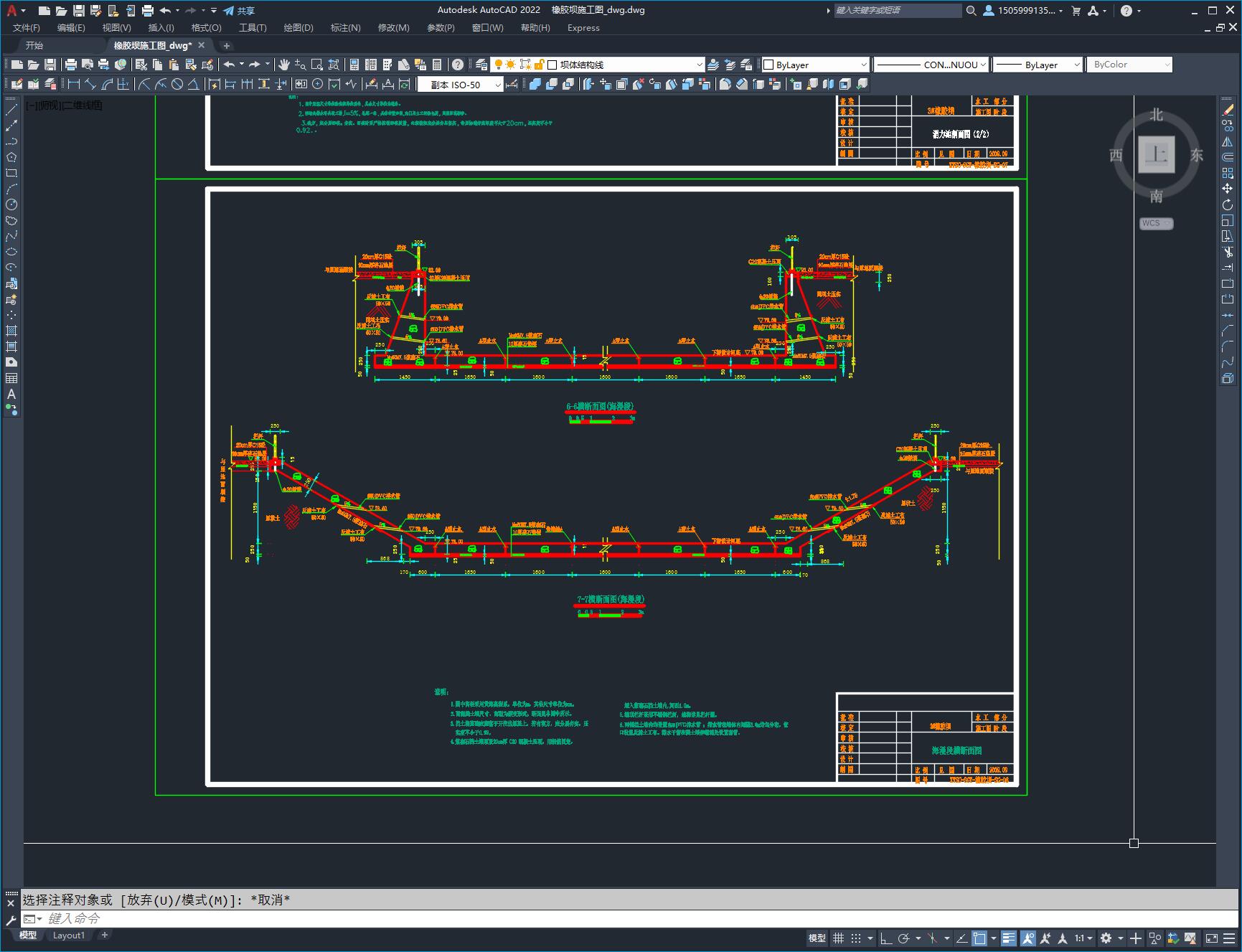Select the Pan hand tool
The width and height of the screenshot is (1242, 952).
[284, 65]
